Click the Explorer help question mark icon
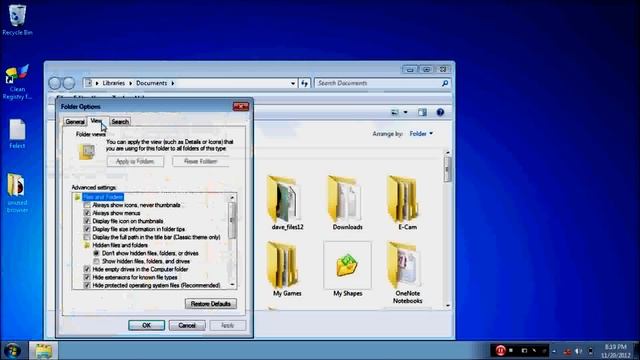Screen dimensions: 640x360 440,112
